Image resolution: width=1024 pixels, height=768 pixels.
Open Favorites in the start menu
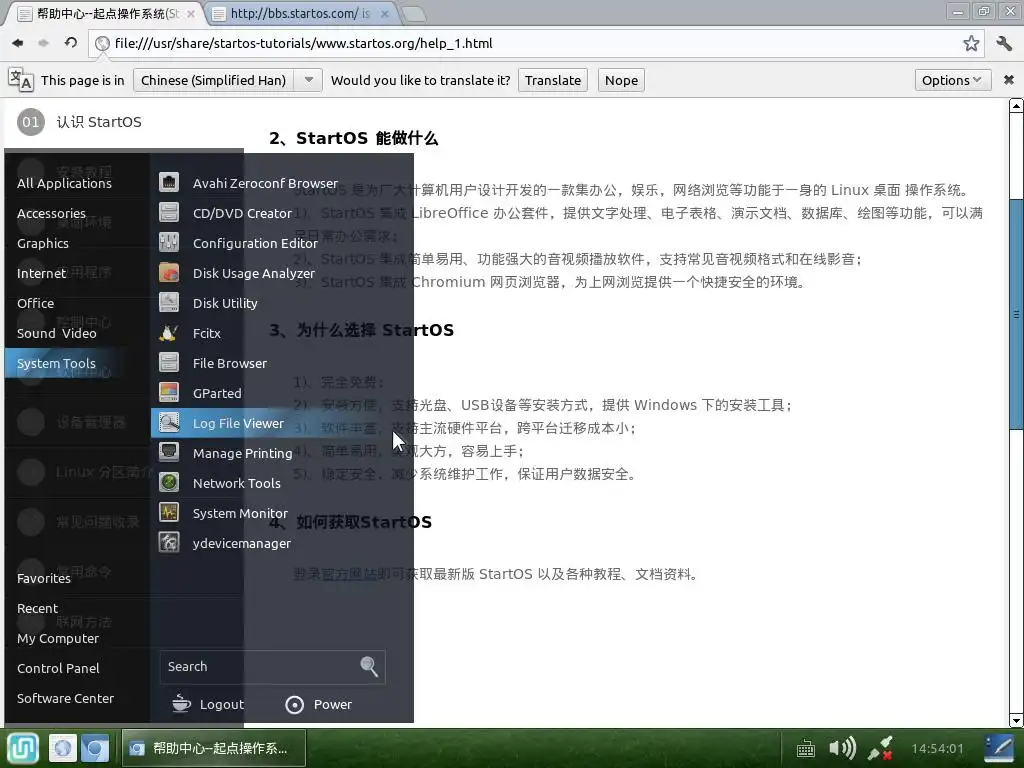[44, 579]
